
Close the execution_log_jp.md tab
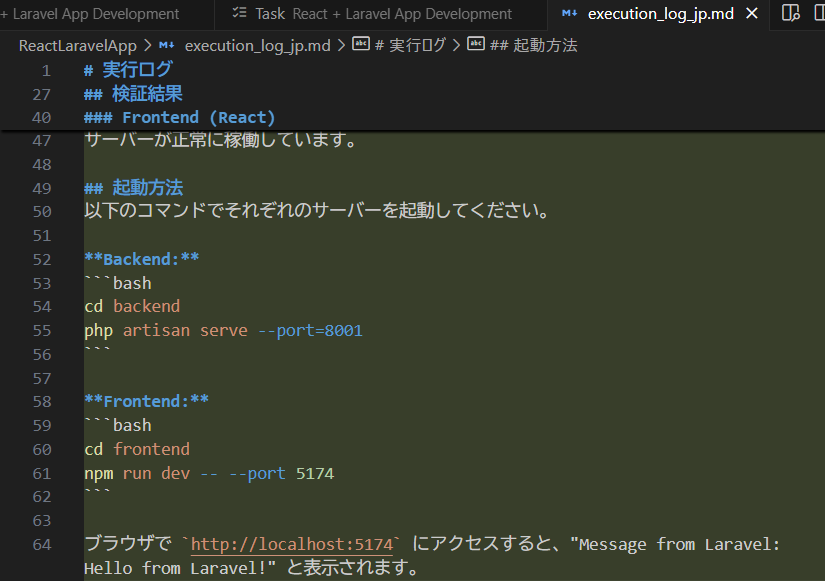pos(752,13)
